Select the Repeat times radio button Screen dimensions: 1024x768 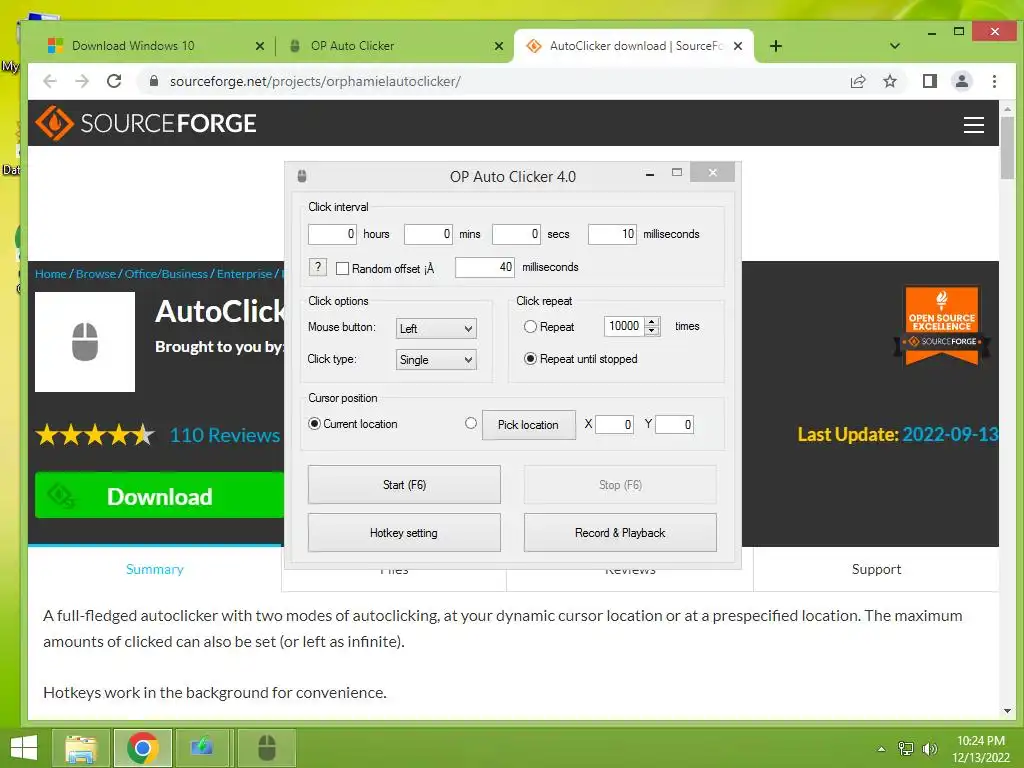(530, 327)
